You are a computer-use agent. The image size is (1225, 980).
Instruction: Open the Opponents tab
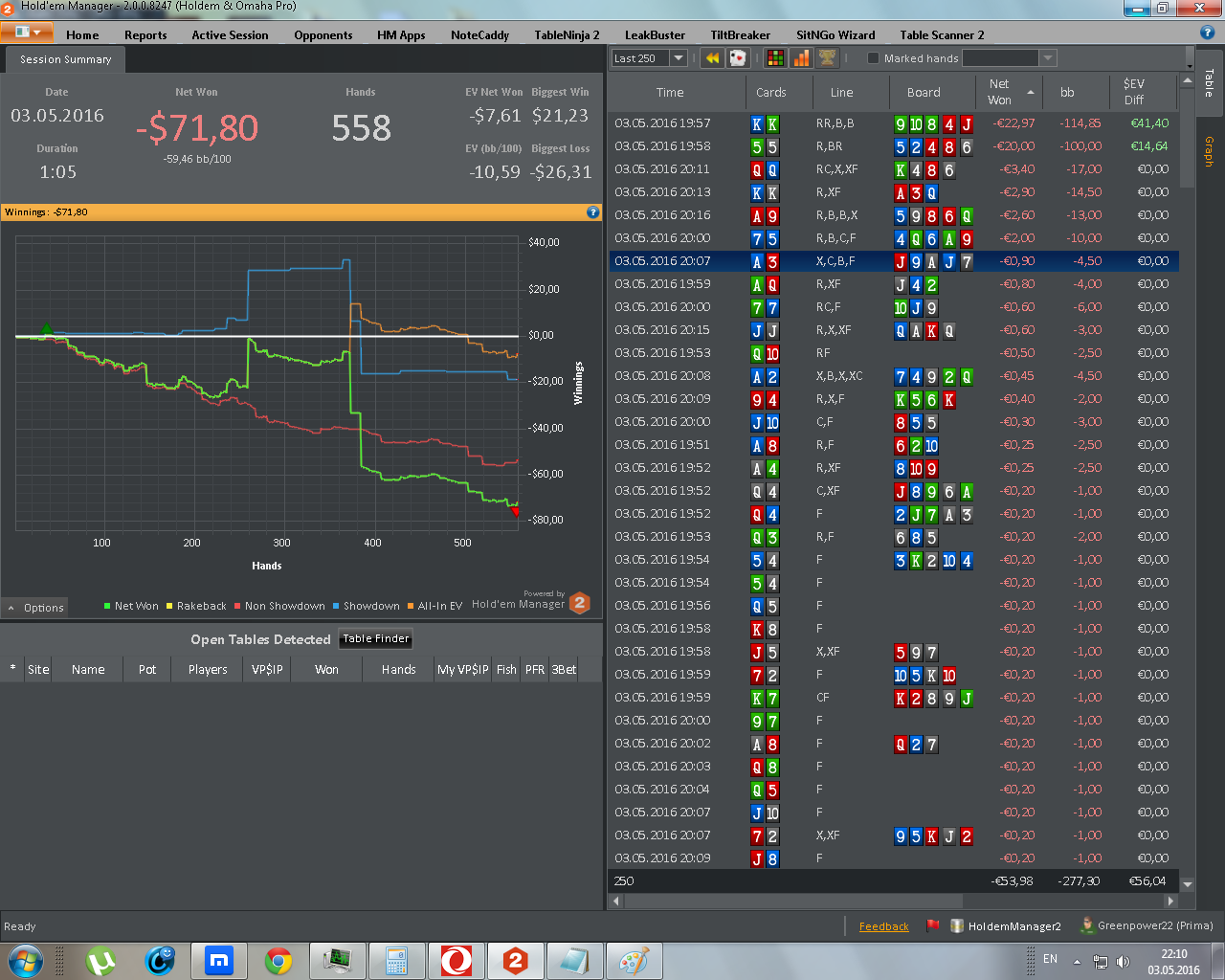(x=323, y=35)
